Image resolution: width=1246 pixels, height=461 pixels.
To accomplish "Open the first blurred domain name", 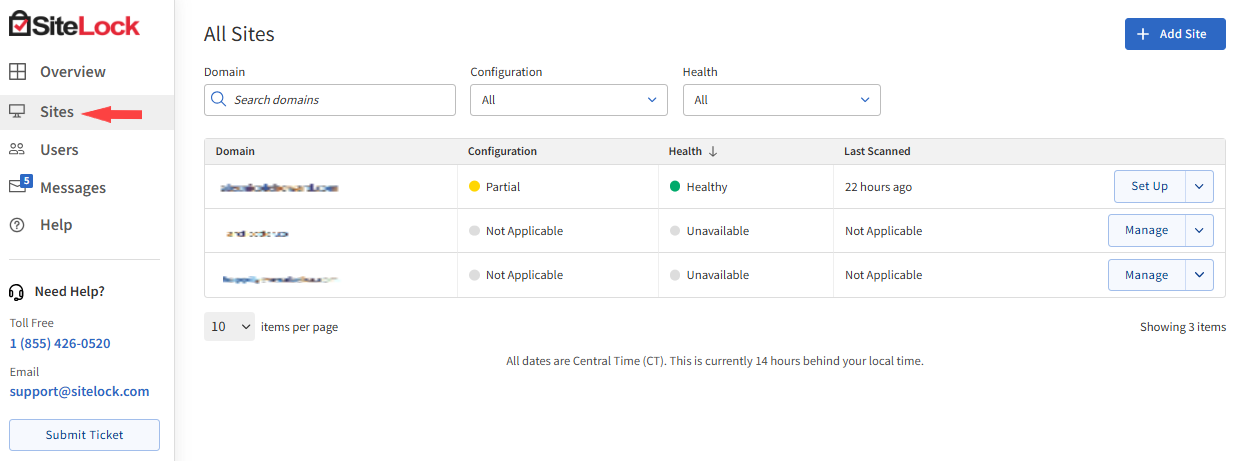I will coord(279,187).
